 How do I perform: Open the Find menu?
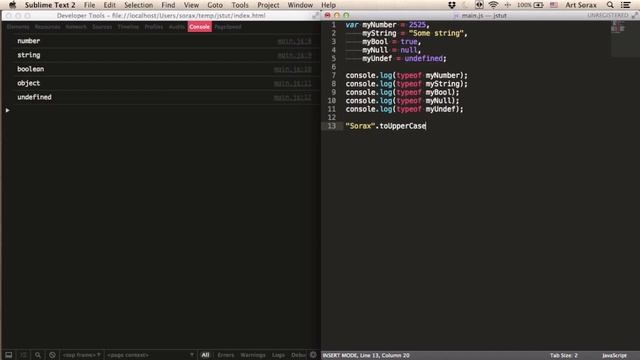[168, 5]
